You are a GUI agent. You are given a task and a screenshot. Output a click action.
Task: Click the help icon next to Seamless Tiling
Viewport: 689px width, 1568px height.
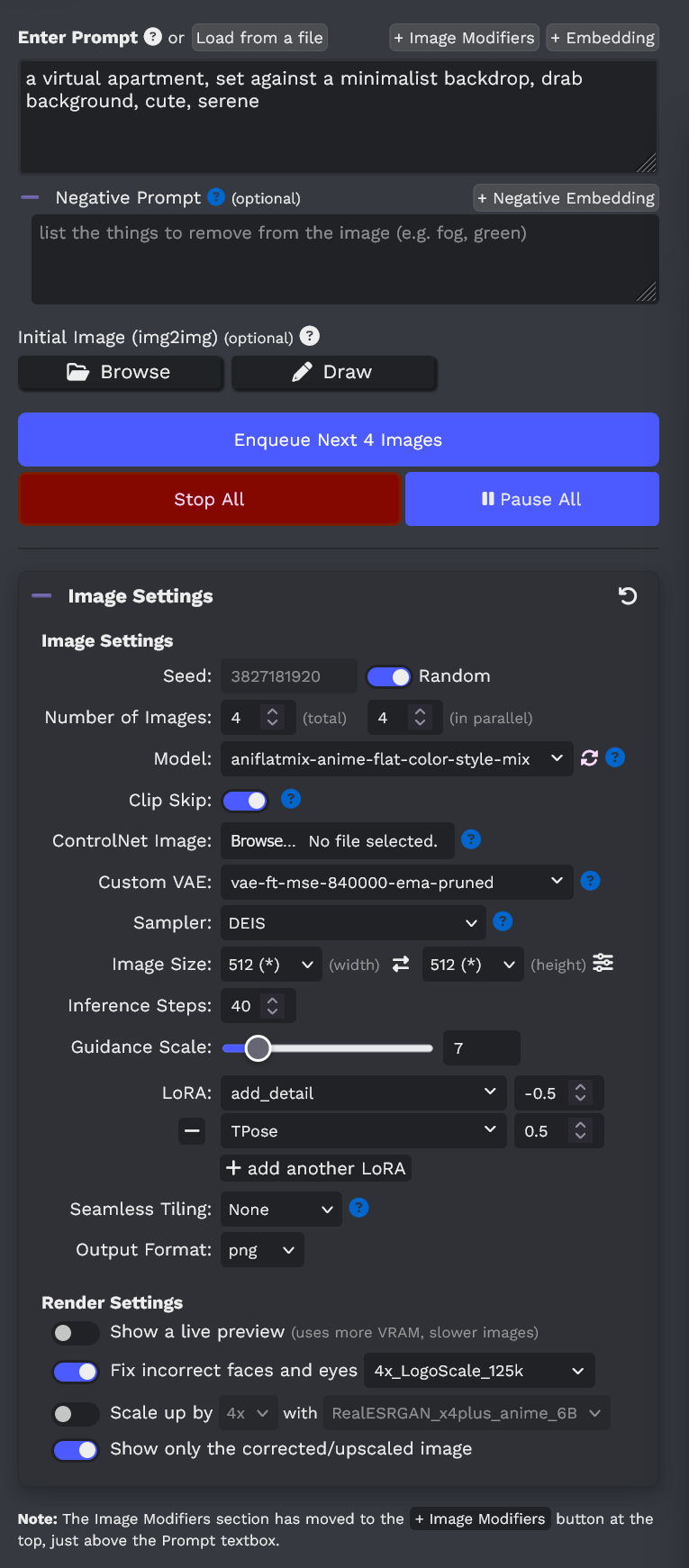point(358,1208)
